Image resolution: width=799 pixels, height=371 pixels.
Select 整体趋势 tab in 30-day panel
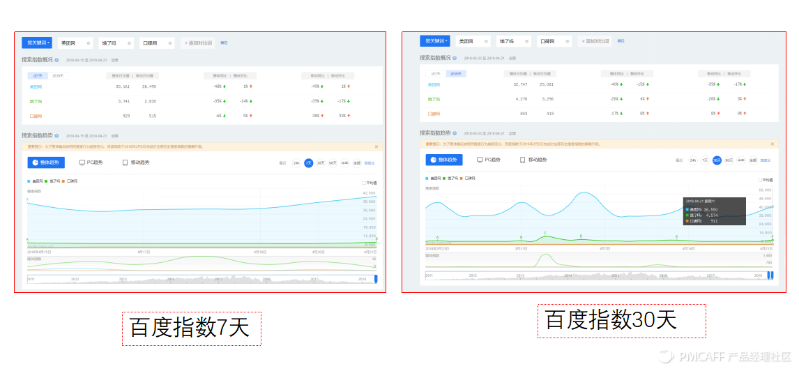444,160
